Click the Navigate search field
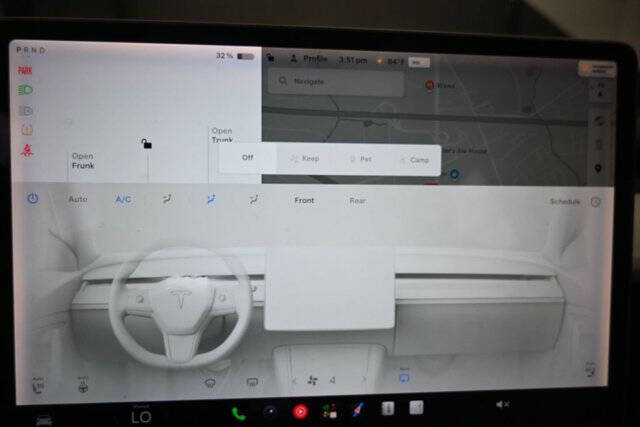Viewport: 640px width, 427px height. click(x=336, y=82)
